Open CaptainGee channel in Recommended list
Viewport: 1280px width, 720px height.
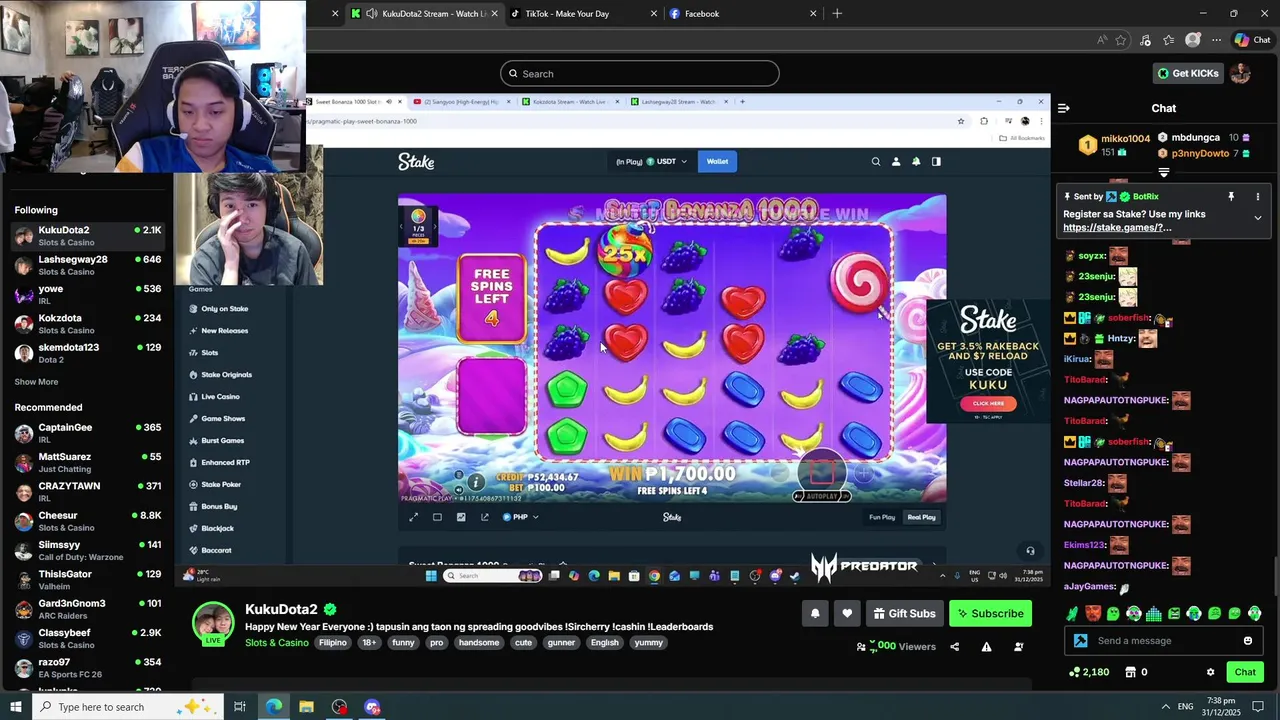[x=88, y=433]
